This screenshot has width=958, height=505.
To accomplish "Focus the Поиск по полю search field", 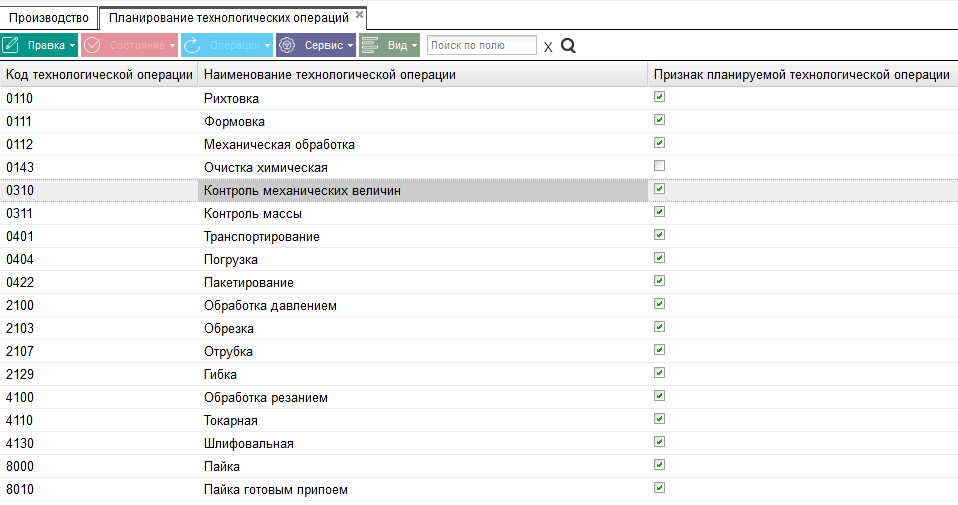I will tap(481, 45).
